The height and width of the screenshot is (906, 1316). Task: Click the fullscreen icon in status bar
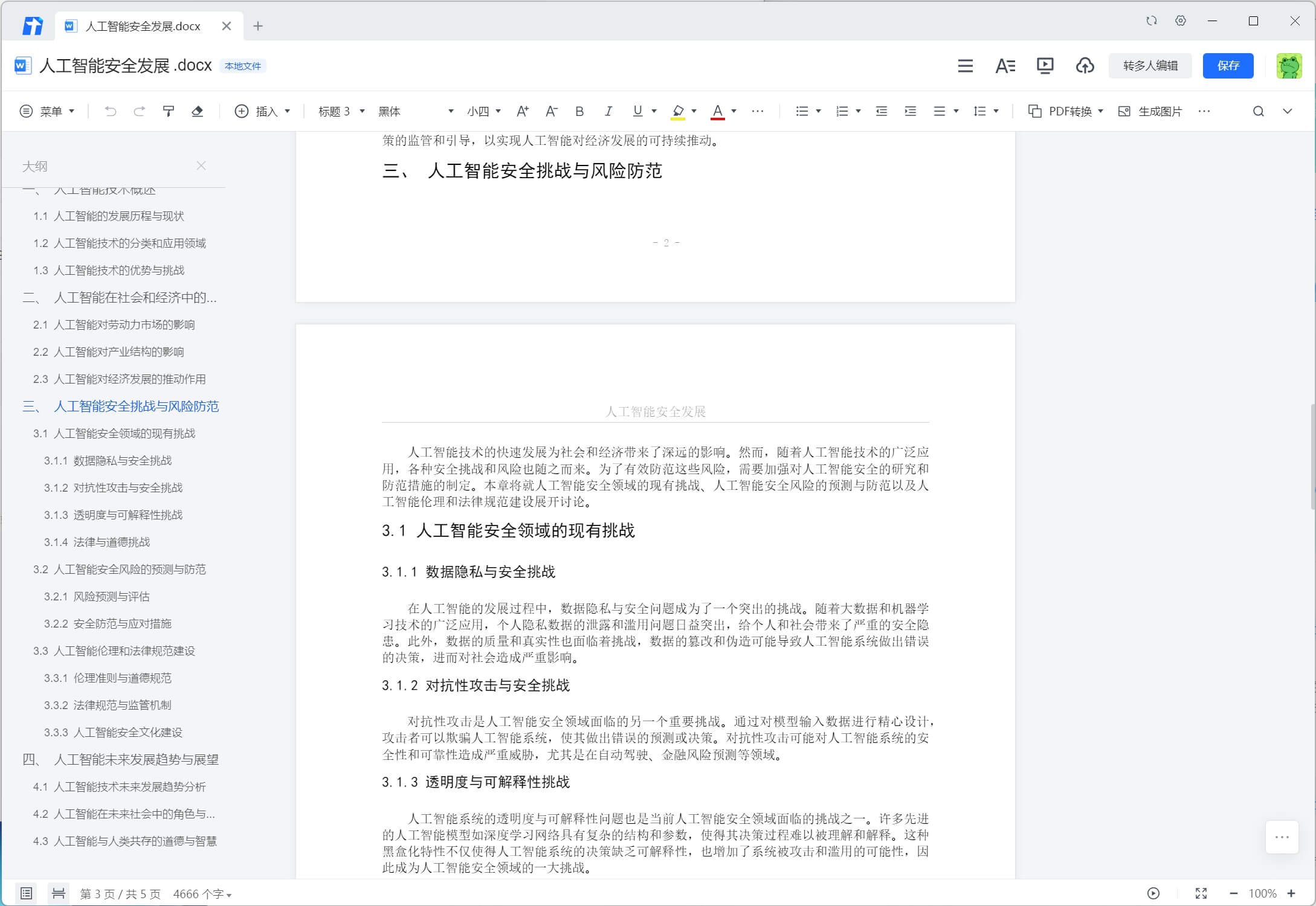pyautogui.click(x=1201, y=893)
